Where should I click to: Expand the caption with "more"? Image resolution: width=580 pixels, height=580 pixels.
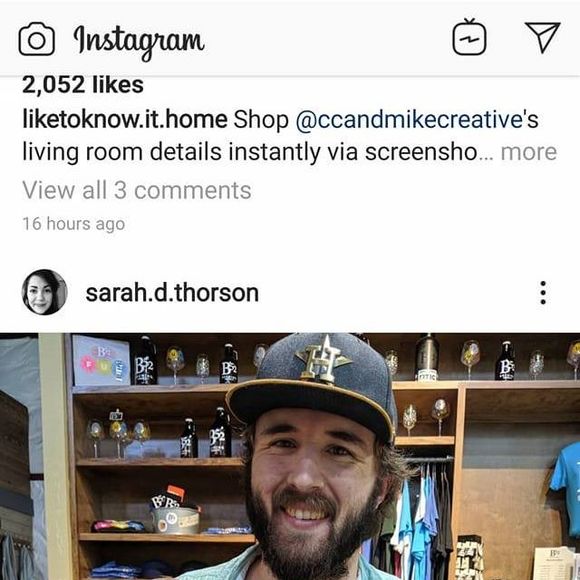pyautogui.click(x=529, y=152)
